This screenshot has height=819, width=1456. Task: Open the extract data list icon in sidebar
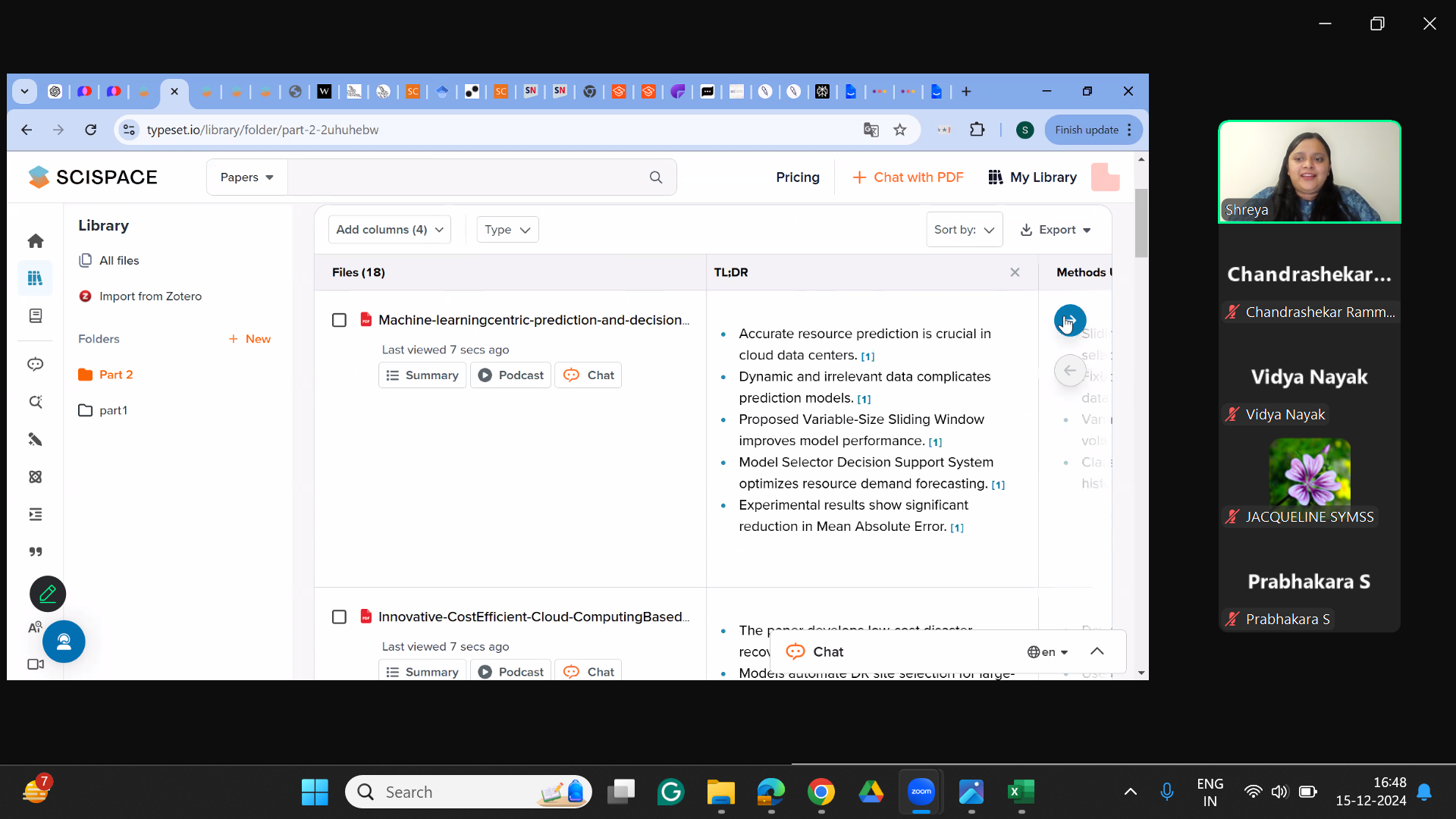click(x=36, y=515)
